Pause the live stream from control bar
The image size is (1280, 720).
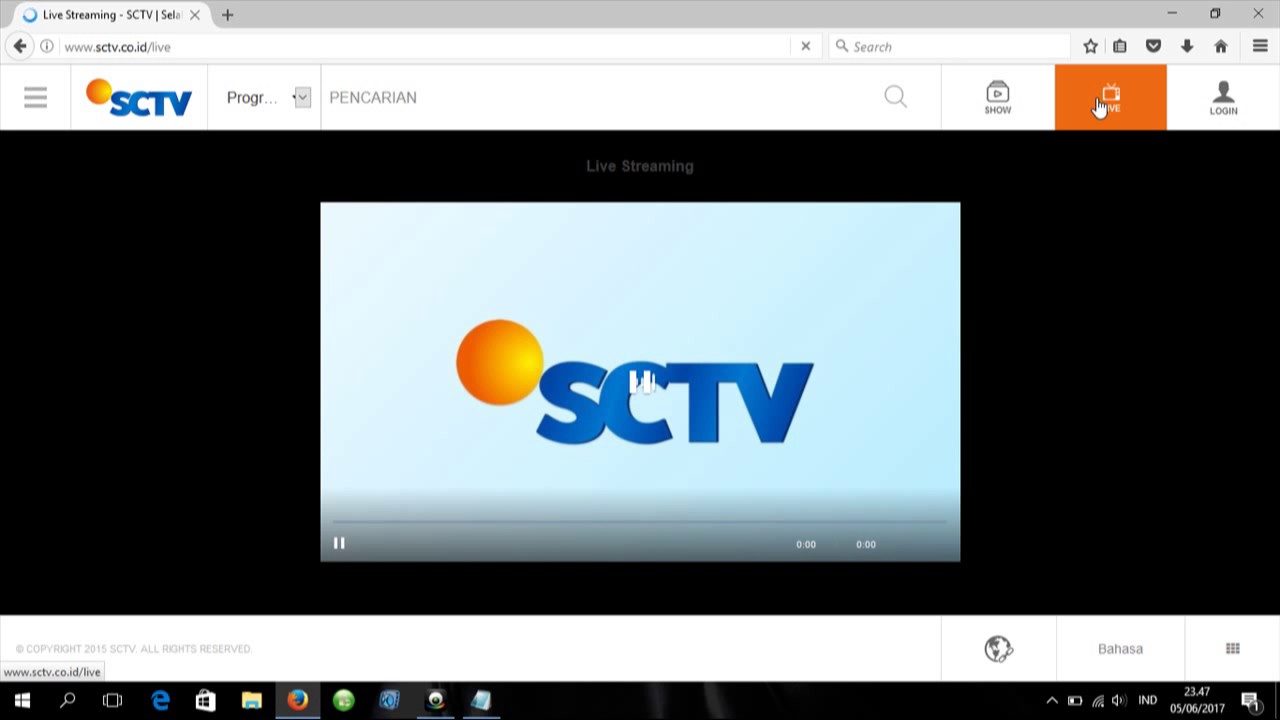(339, 543)
